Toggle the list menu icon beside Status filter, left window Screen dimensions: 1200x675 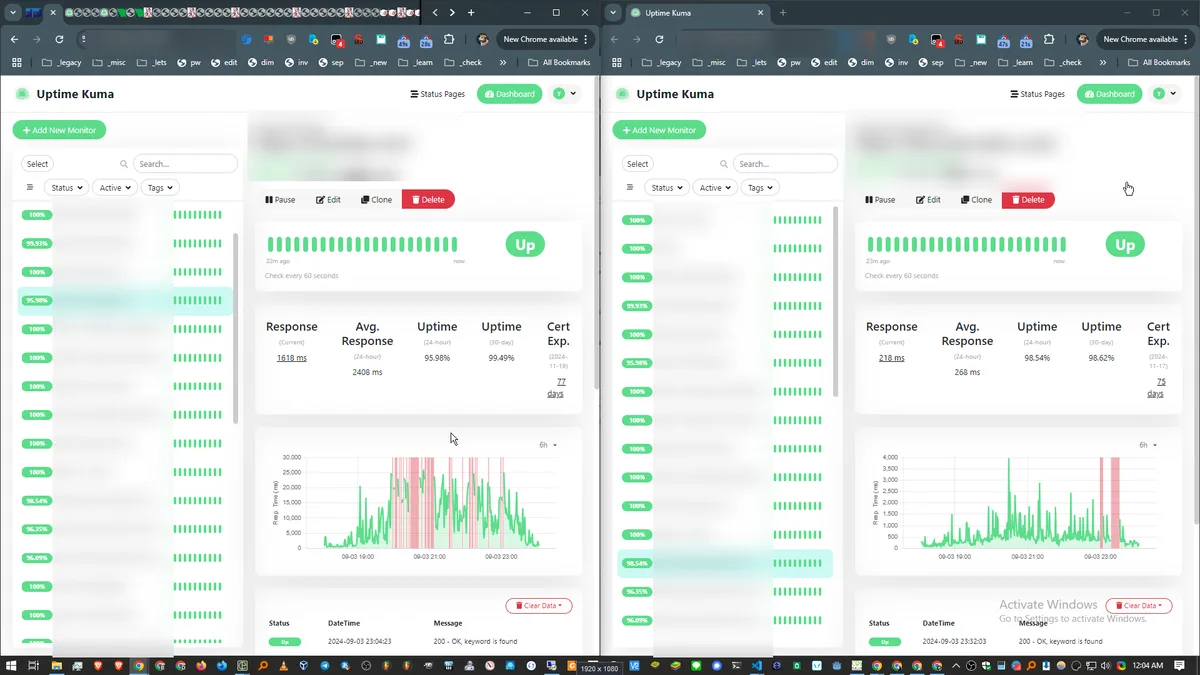pos(30,188)
